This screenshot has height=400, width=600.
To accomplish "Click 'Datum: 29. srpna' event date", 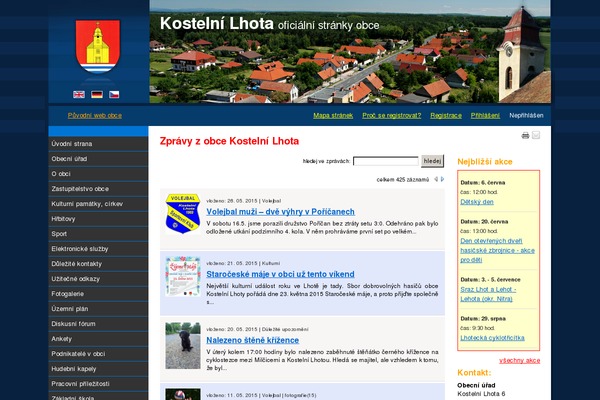I will click(x=483, y=318).
